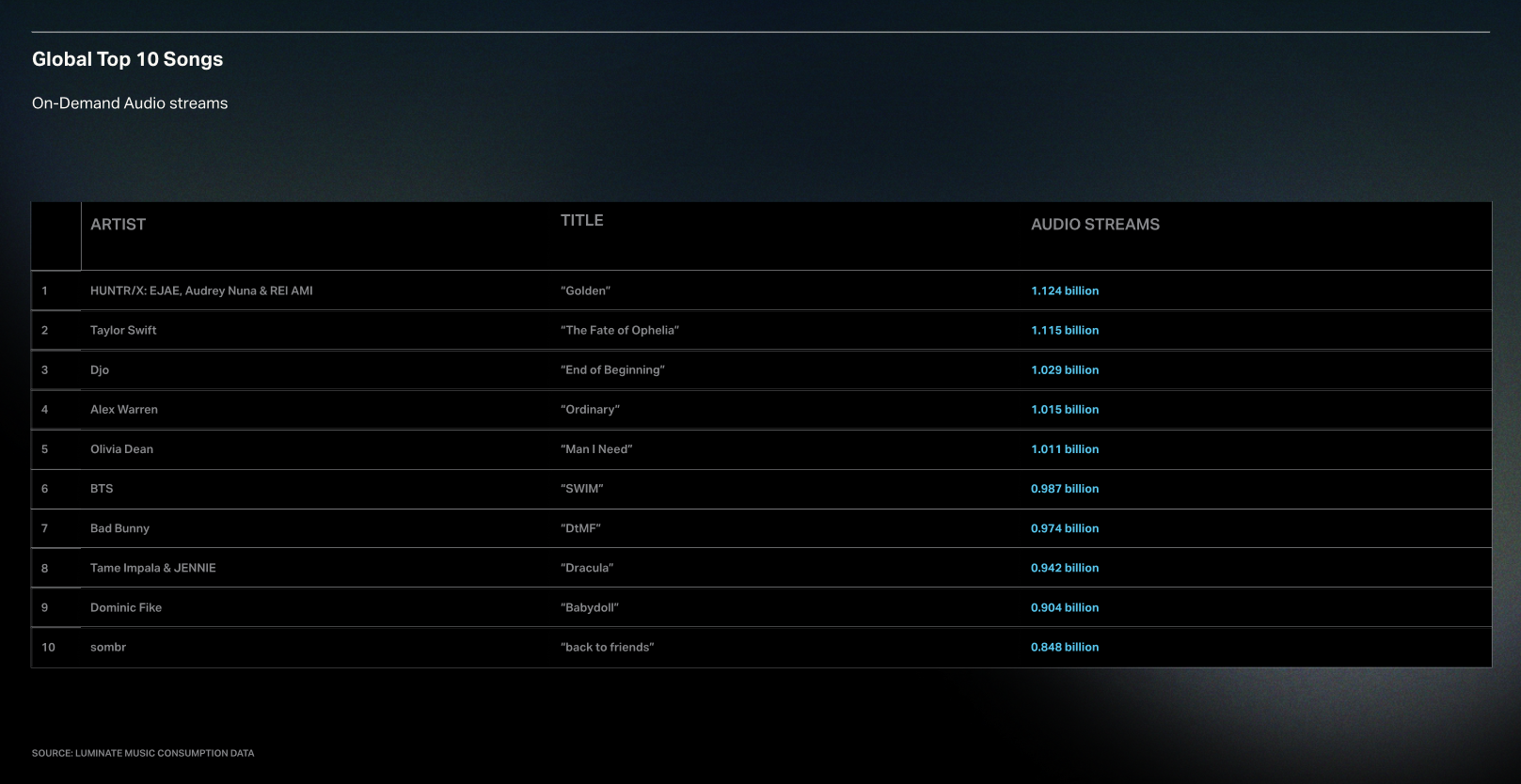Viewport: 1521px width, 784px height.
Task: Click the "1.115 billion" streams value
Action: pos(1065,330)
